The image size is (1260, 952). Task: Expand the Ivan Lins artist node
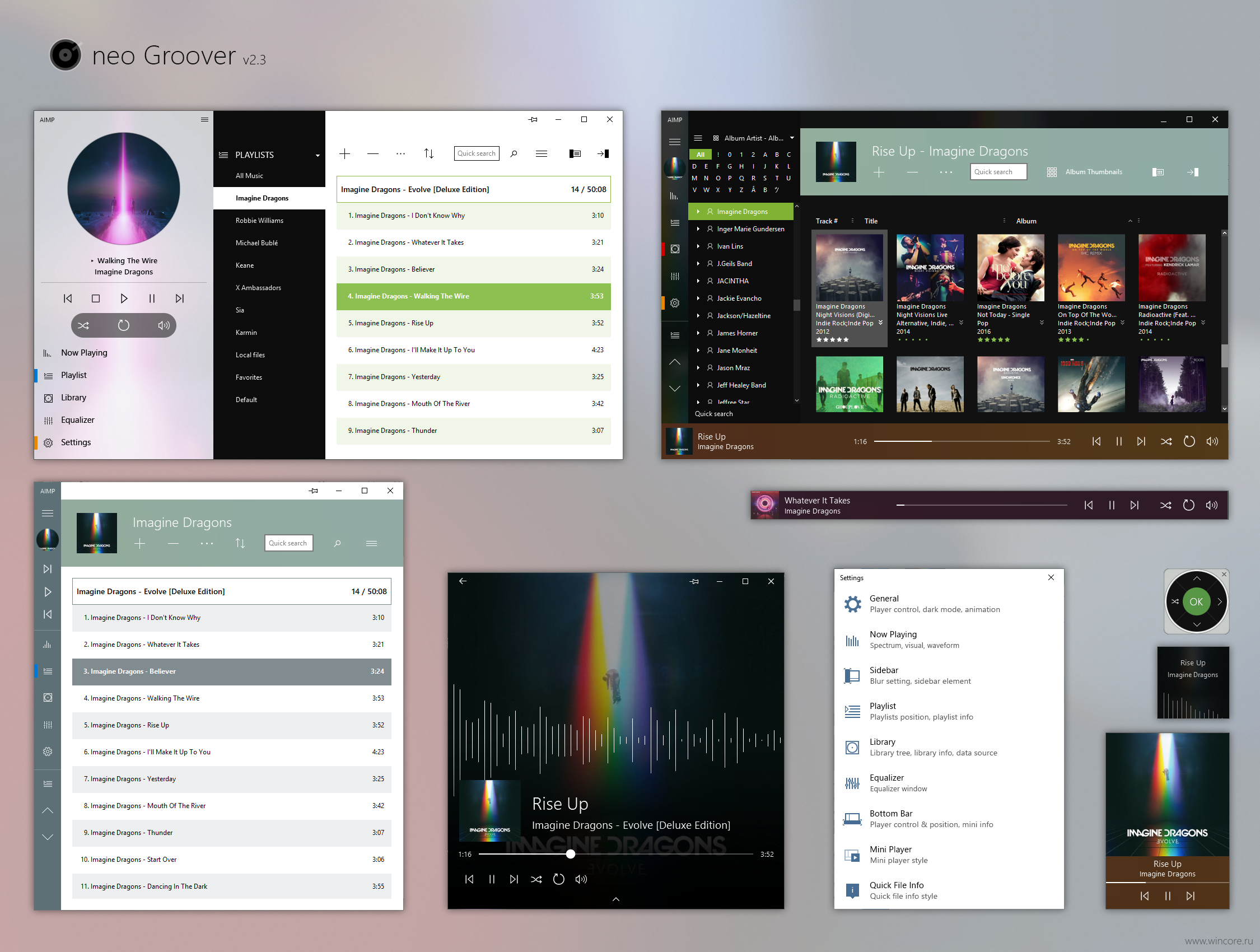(698, 247)
